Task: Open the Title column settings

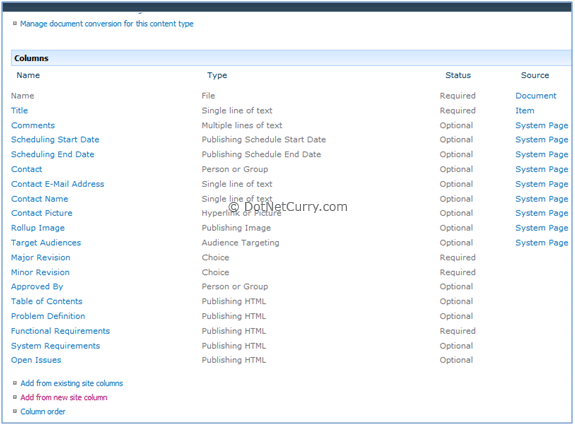Action: (19, 110)
